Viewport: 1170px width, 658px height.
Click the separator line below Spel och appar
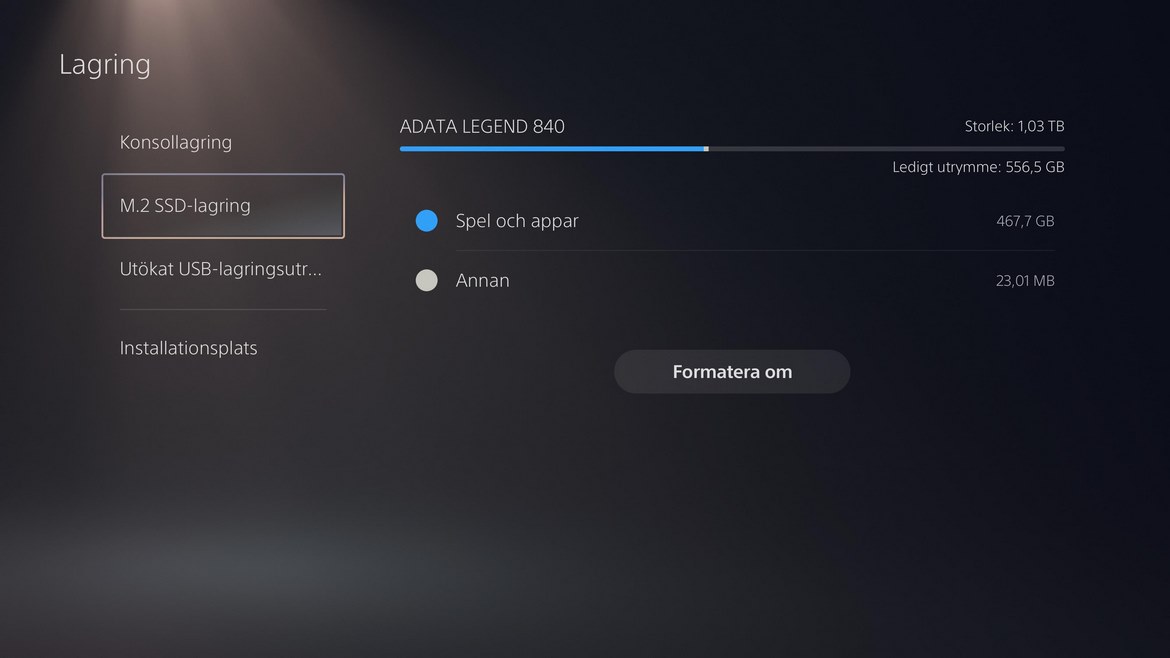click(x=755, y=251)
